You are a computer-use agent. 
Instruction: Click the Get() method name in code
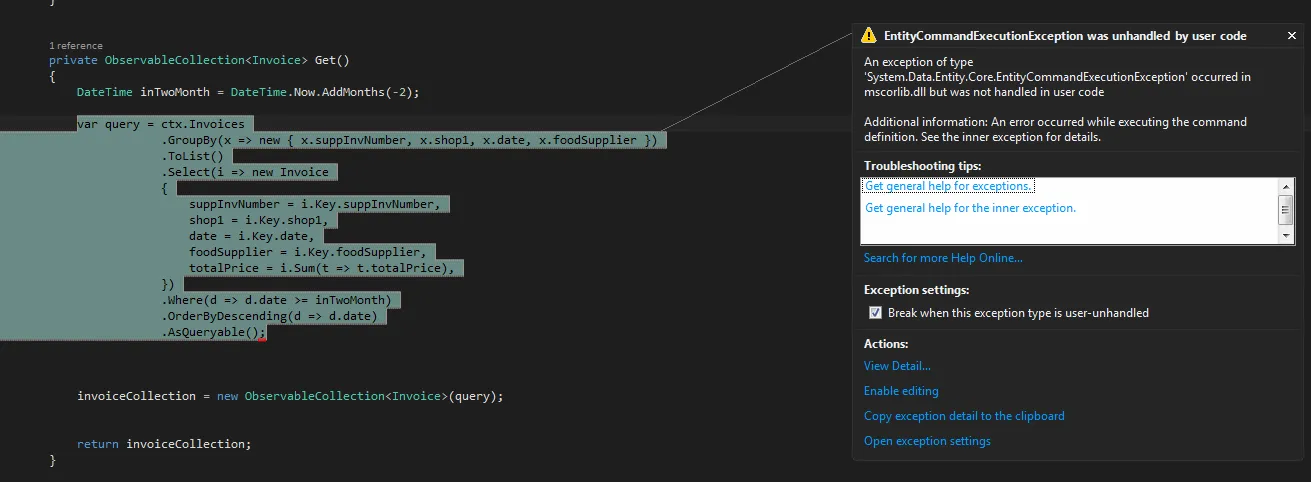click(326, 60)
